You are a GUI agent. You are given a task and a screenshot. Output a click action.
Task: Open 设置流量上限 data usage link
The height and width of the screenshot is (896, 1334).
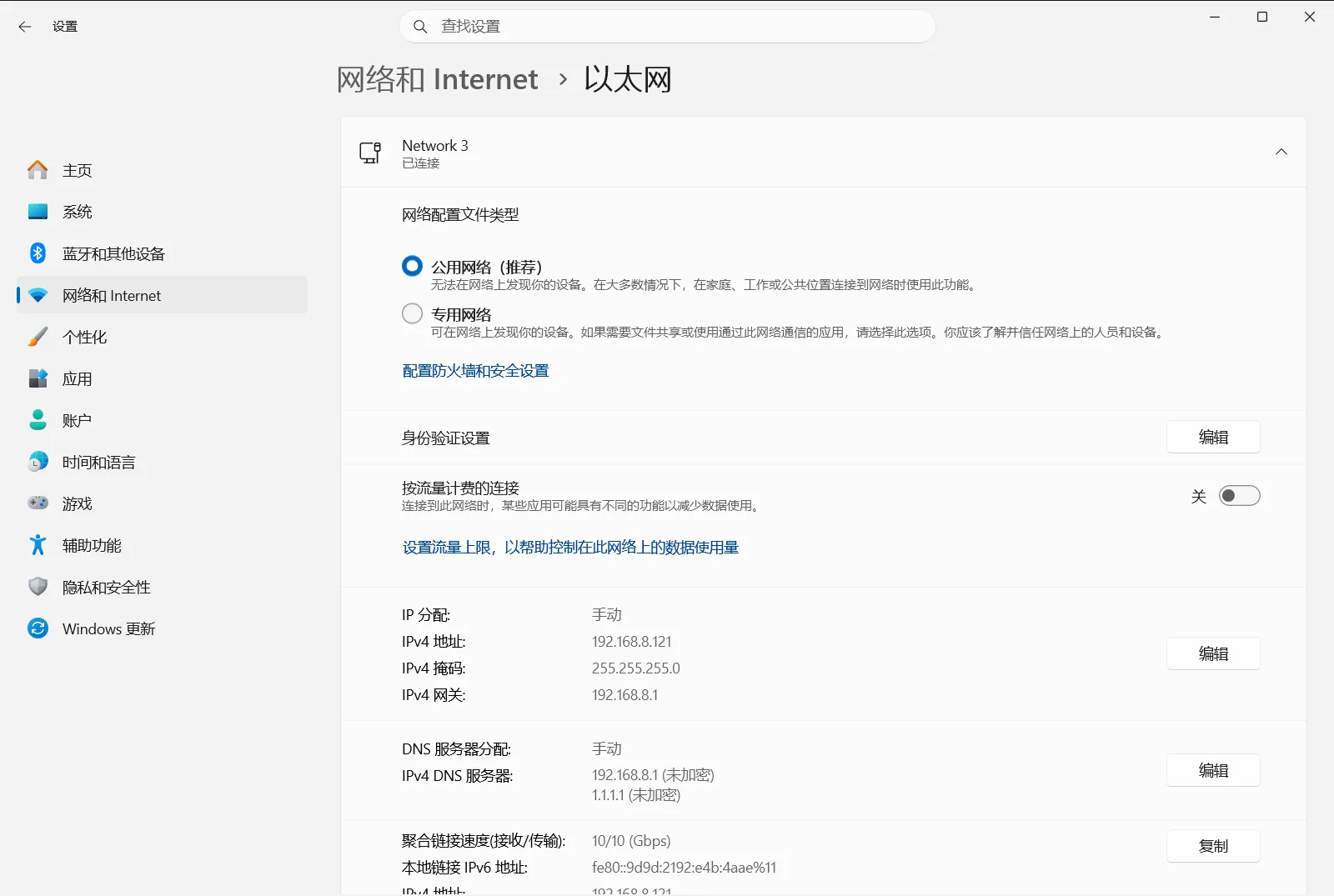click(570, 548)
